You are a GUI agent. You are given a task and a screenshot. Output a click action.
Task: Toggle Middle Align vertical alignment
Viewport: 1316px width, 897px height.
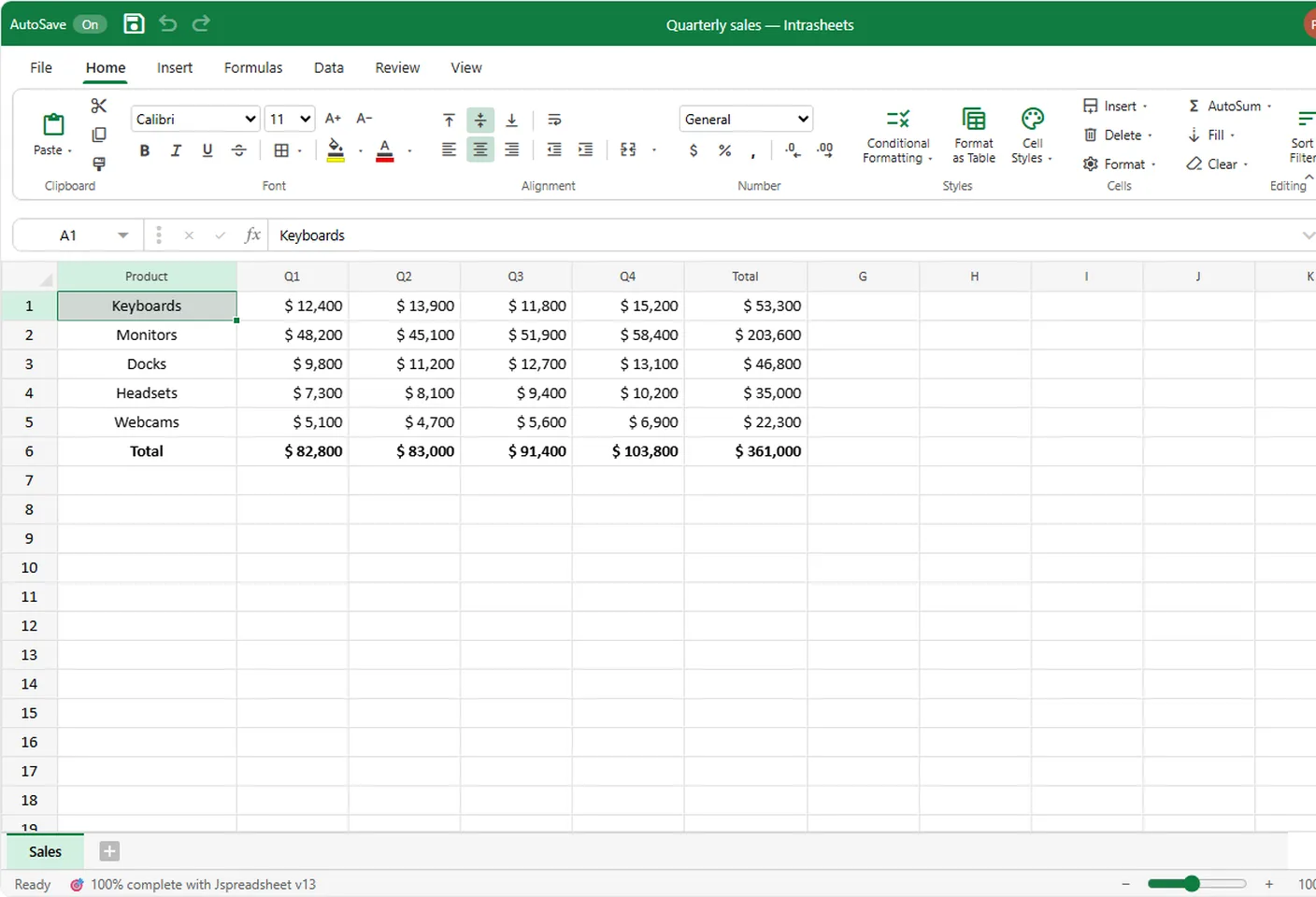(x=480, y=120)
